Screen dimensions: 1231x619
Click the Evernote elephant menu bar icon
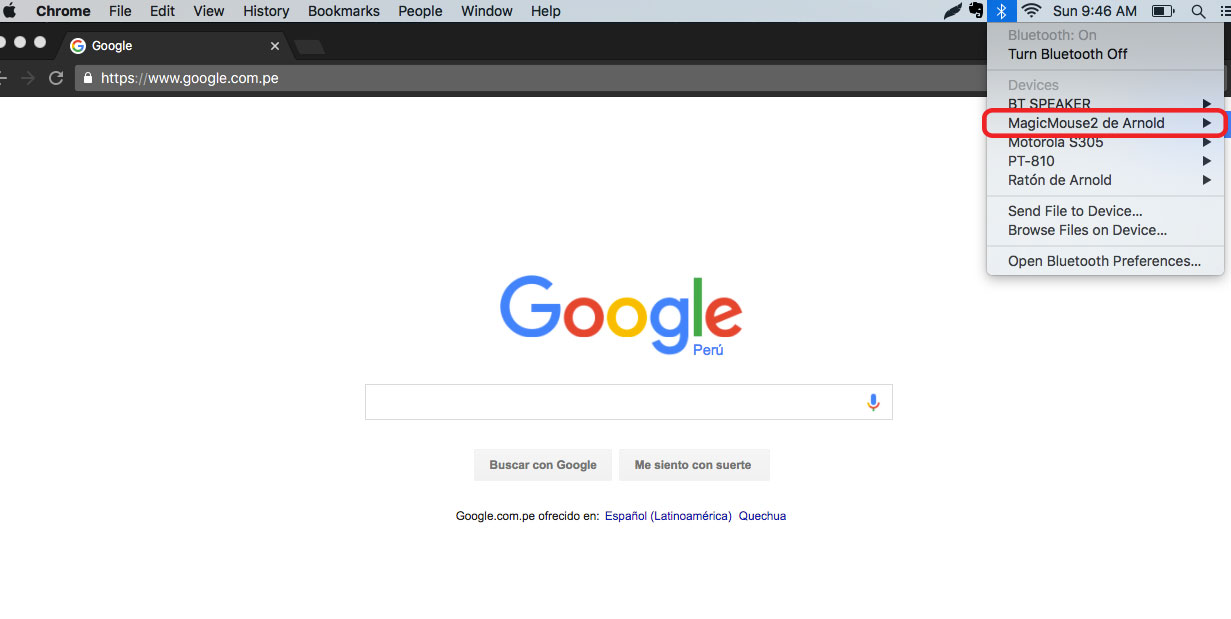pos(977,11)
